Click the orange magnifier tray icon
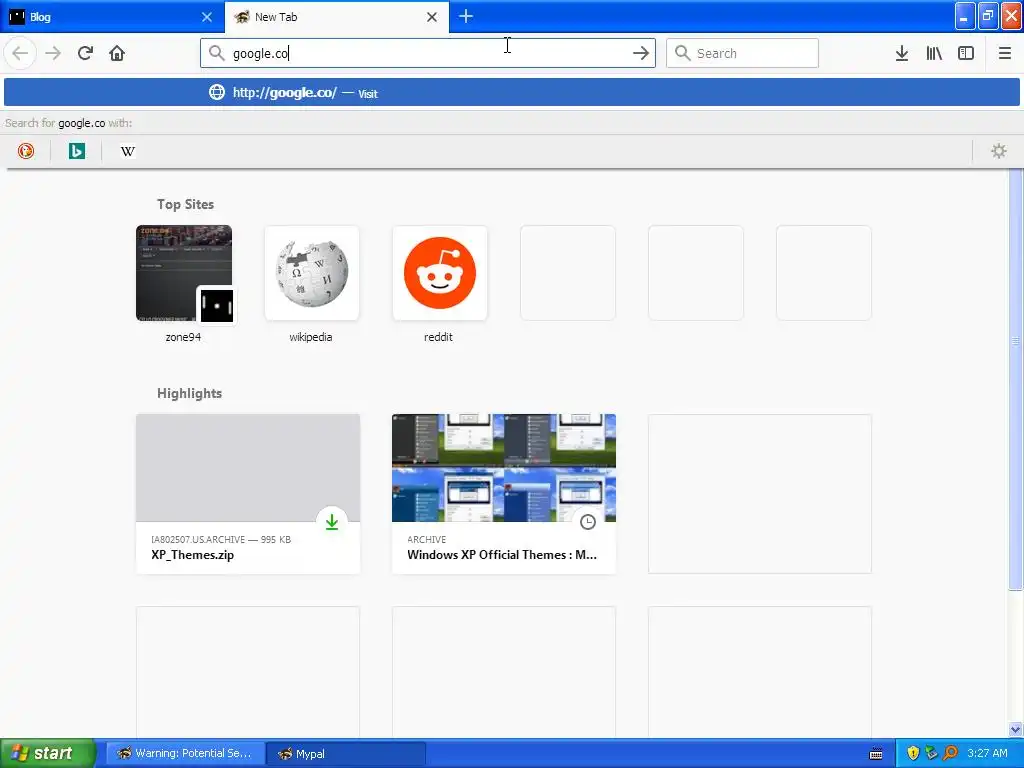The width and height of the screenshot is (1024, 768). click(x=950, y=754)
